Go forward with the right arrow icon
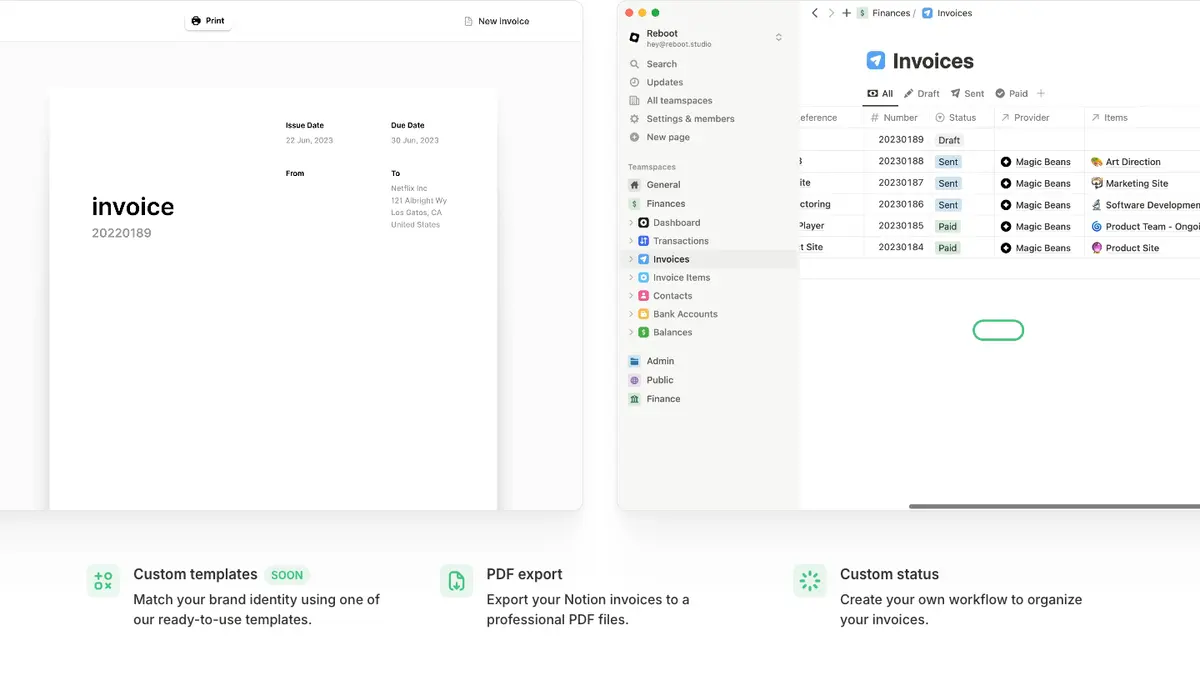This screenshot has height=696, width=1200. pos(831,13)
